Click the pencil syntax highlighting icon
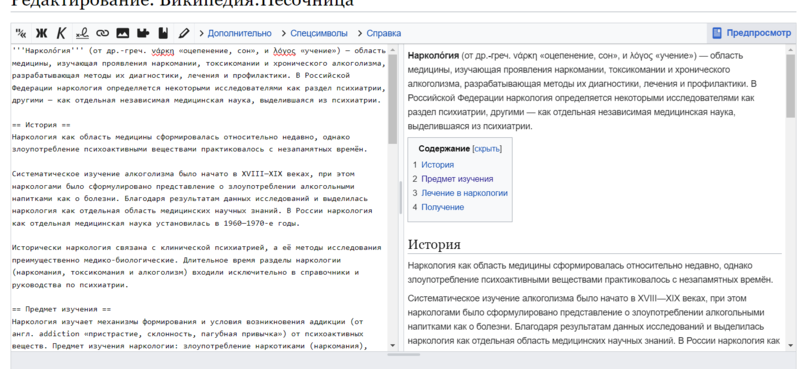Screen dimensions: 800x369 (x=184, y=33)
